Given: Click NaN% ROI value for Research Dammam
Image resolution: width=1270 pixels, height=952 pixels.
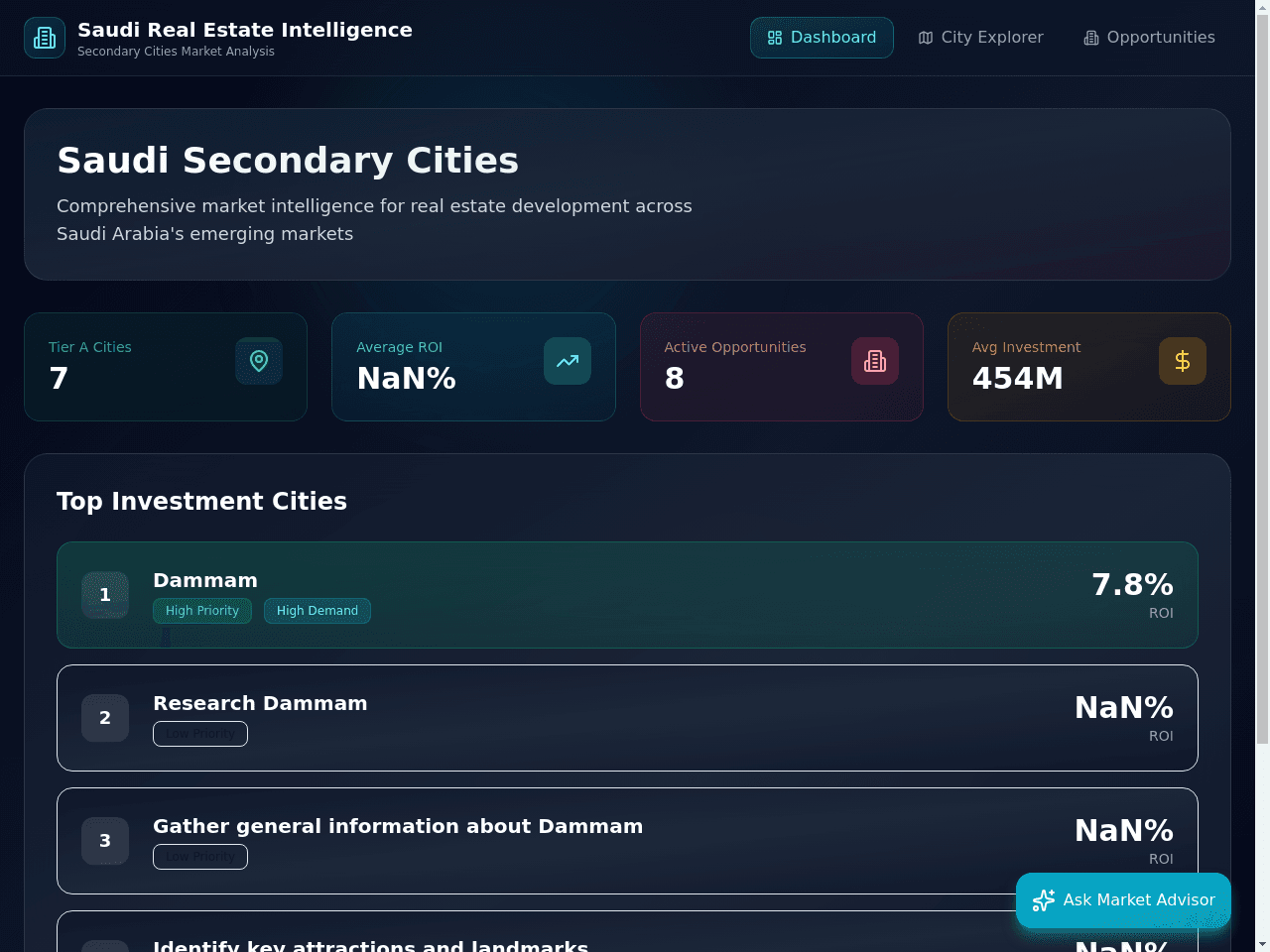Looking at the screenshot, I should click(x=1124, y=707).
